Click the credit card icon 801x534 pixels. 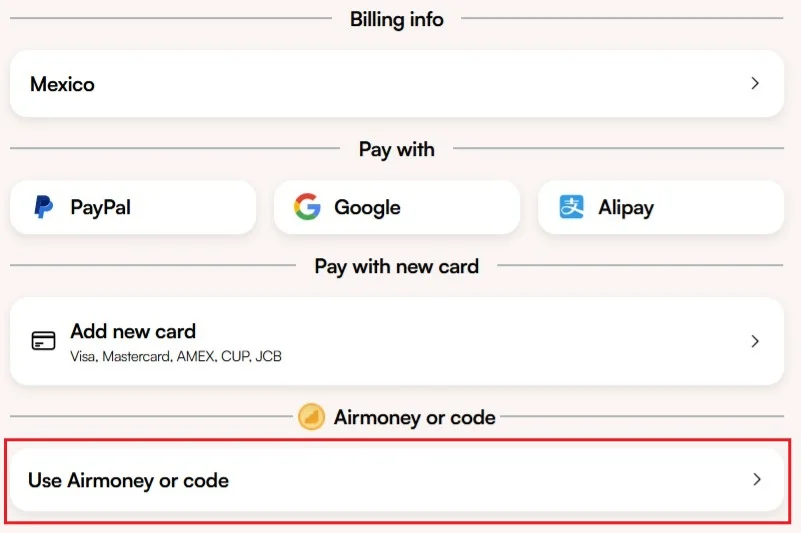43,341
